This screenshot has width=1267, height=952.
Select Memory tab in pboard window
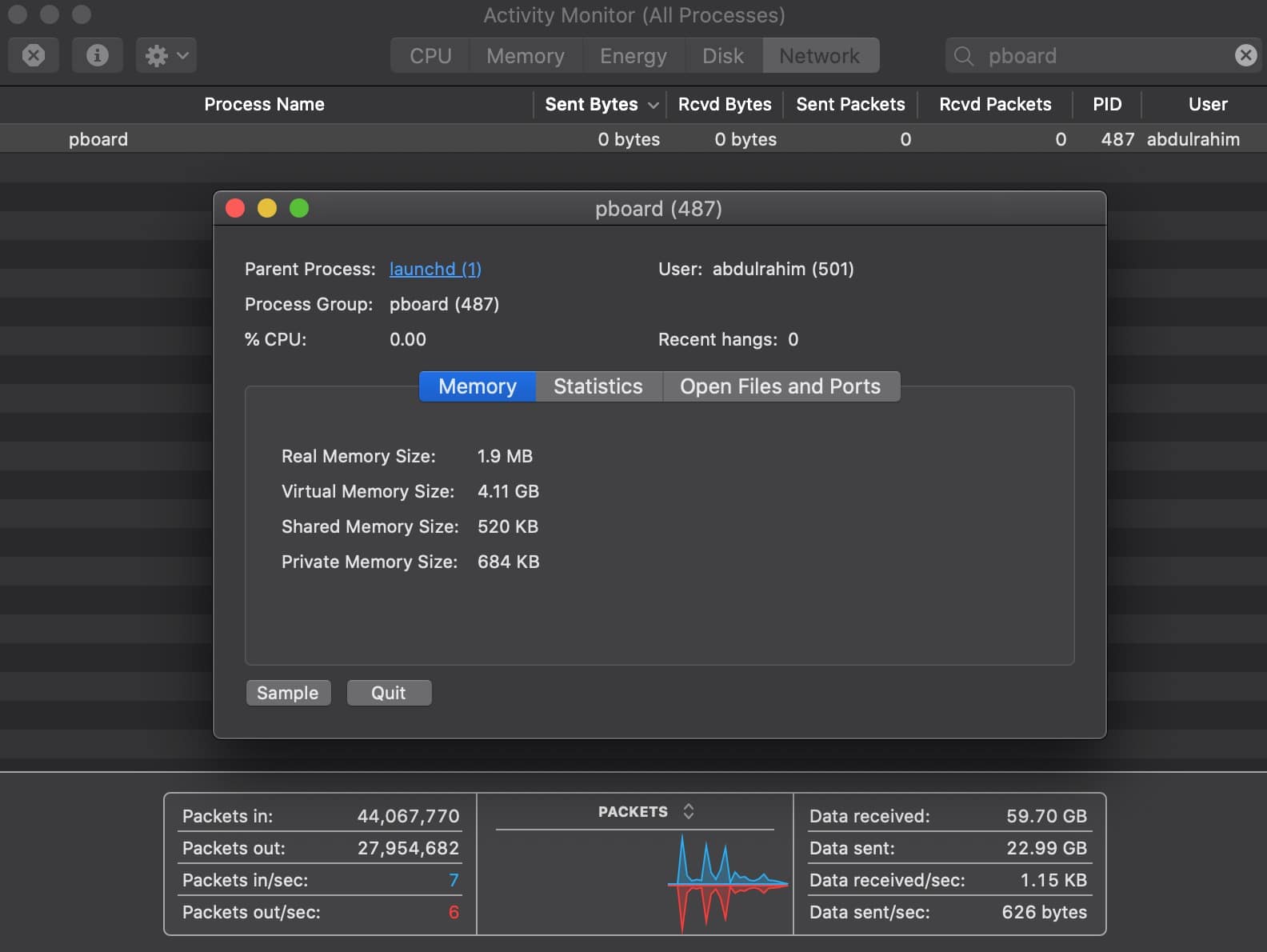[x=478, y=386]
